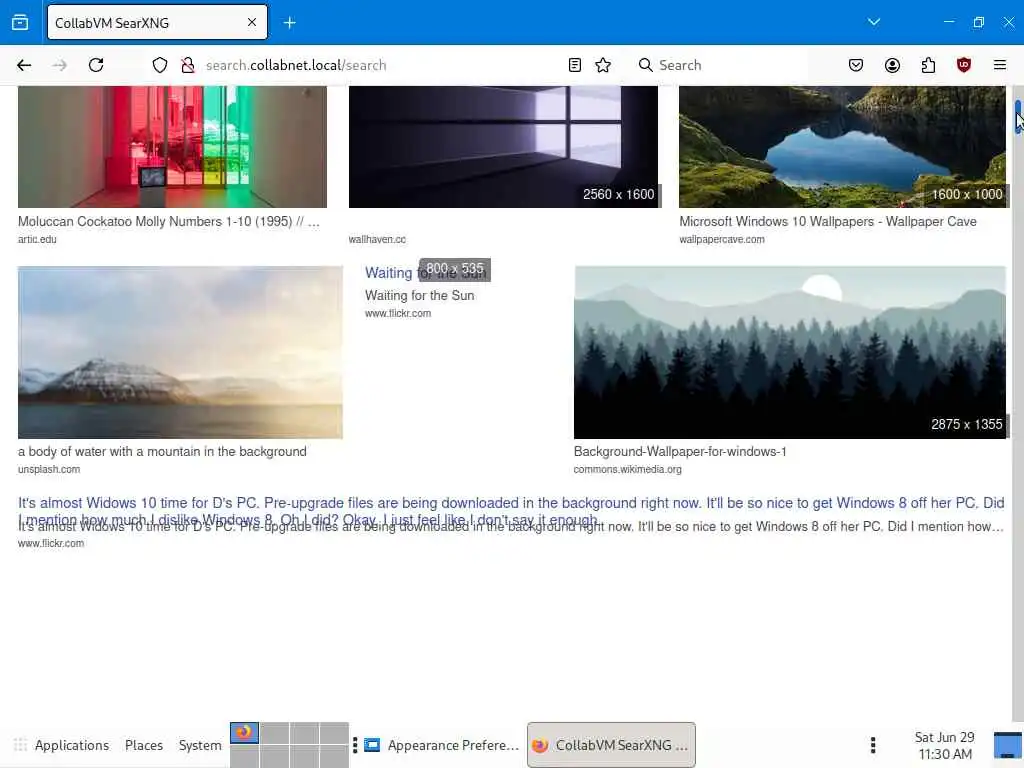The height and width of the screenshot is (768, 1024).
Task: Bookmark this page with the star icon
Action: click(603, 65)
